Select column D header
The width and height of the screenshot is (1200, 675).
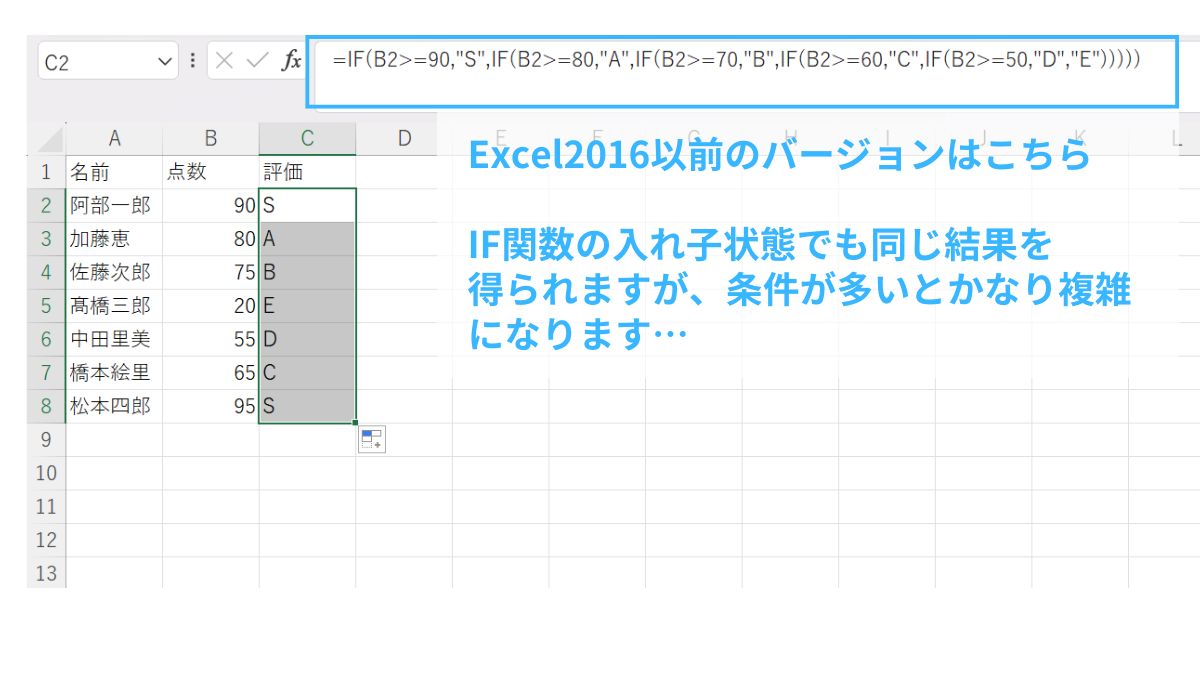404,139
